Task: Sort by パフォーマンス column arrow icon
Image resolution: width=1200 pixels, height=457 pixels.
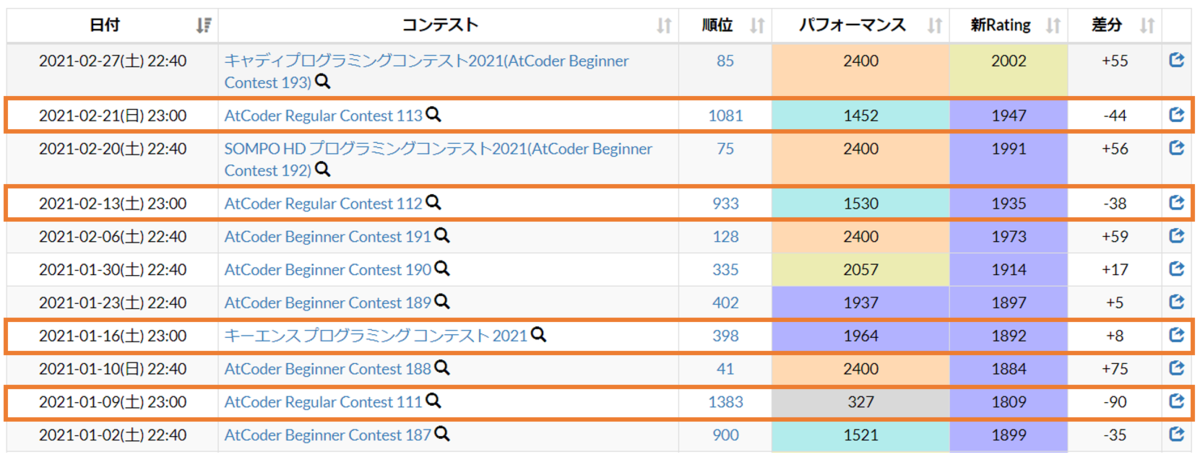Action: 936,25
